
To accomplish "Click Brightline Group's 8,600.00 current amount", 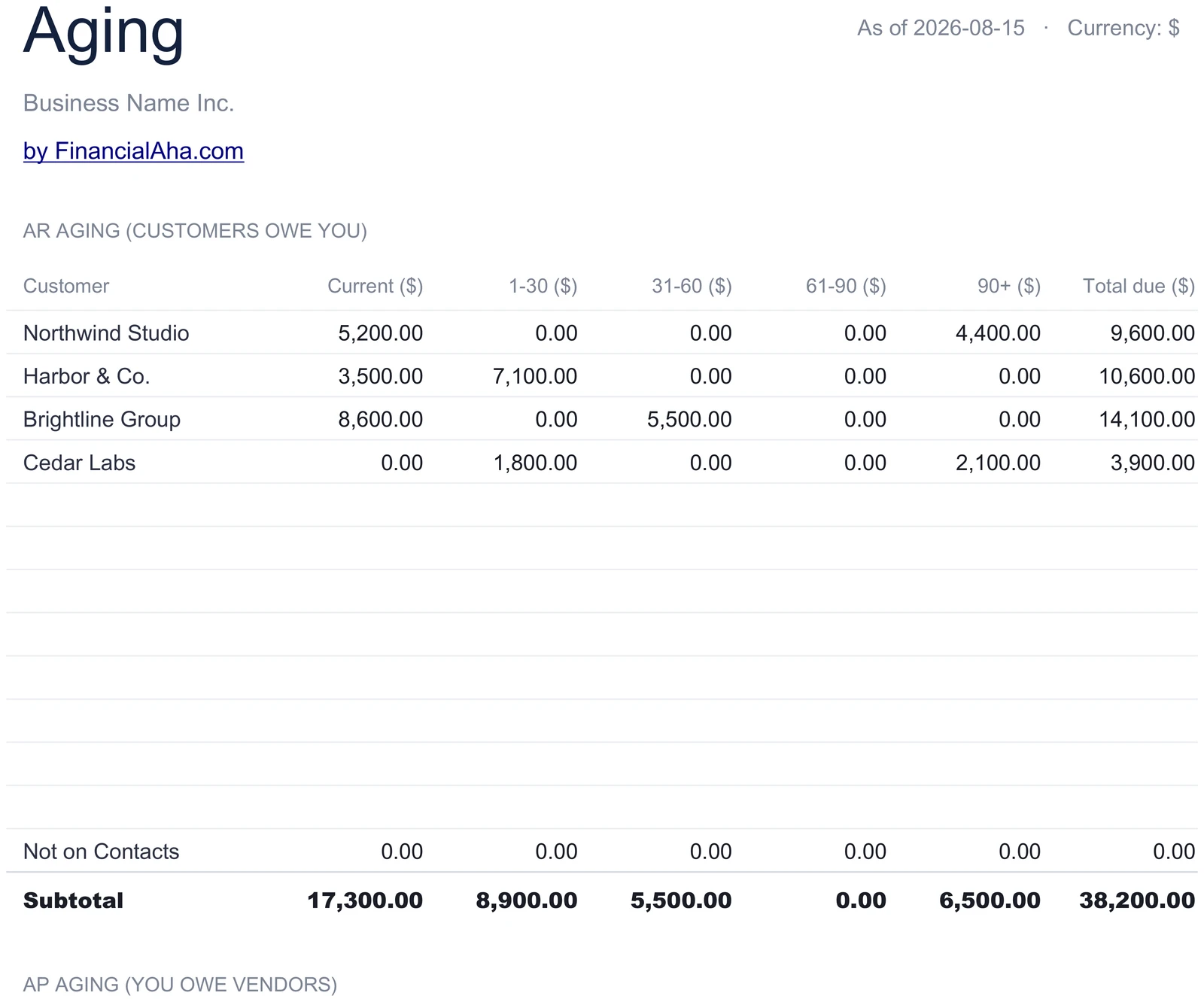I will click(380, 419).
